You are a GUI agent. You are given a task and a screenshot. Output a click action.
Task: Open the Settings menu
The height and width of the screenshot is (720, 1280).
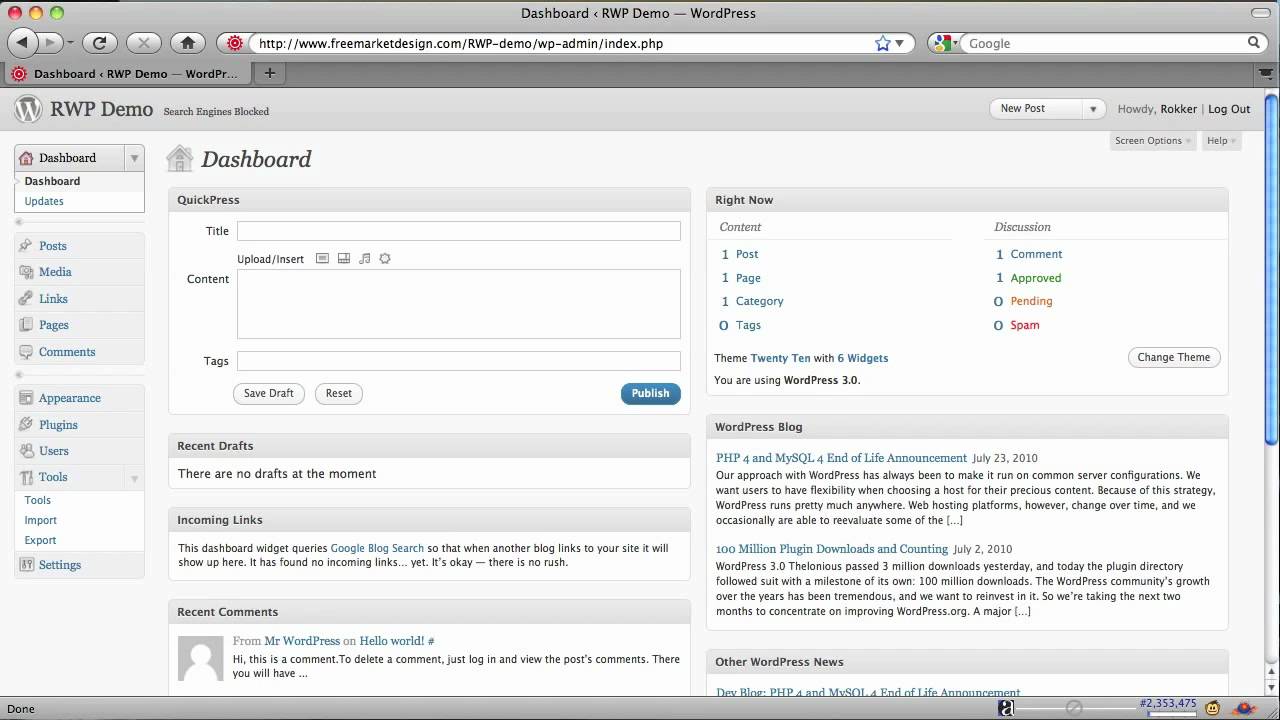coord(60,565)
